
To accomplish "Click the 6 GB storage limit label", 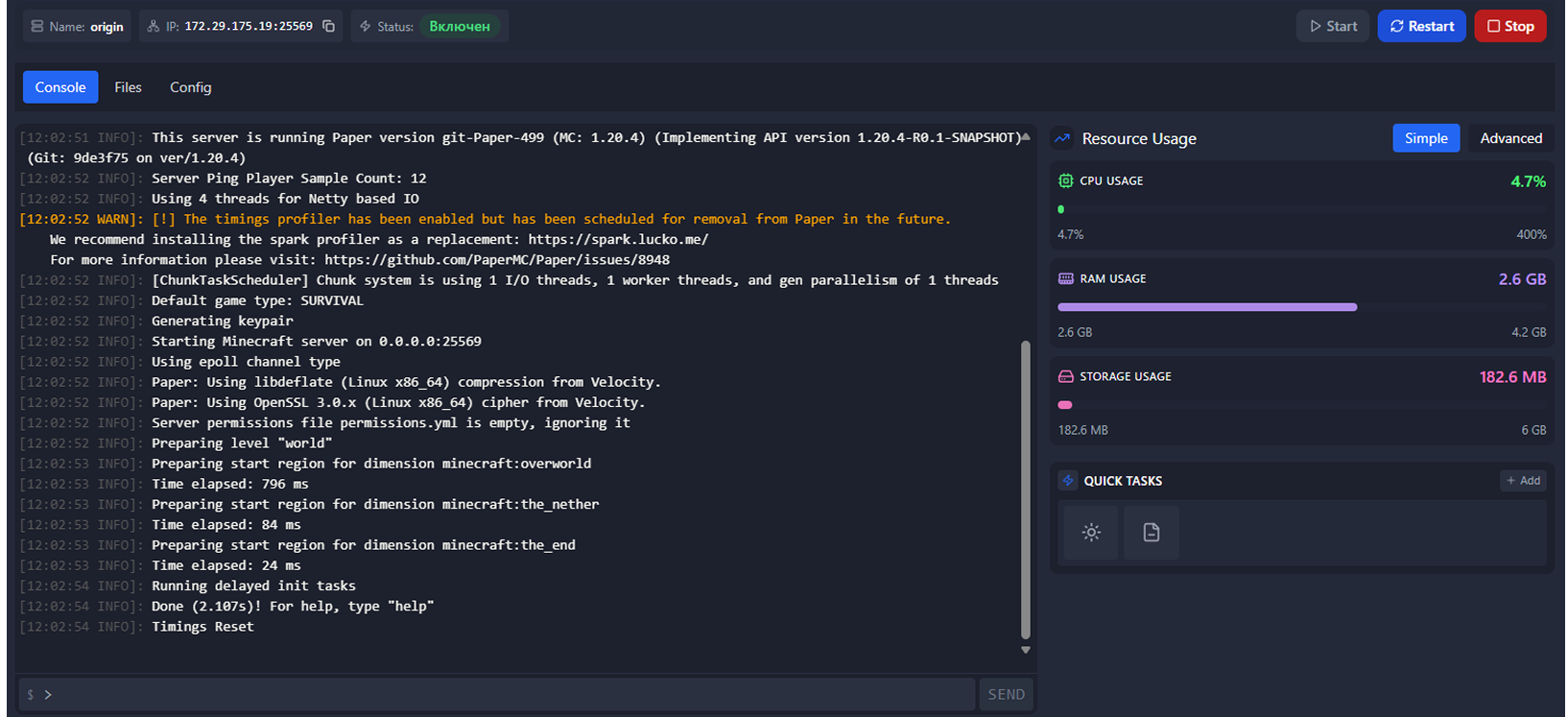I will [x=1533, y=430].
